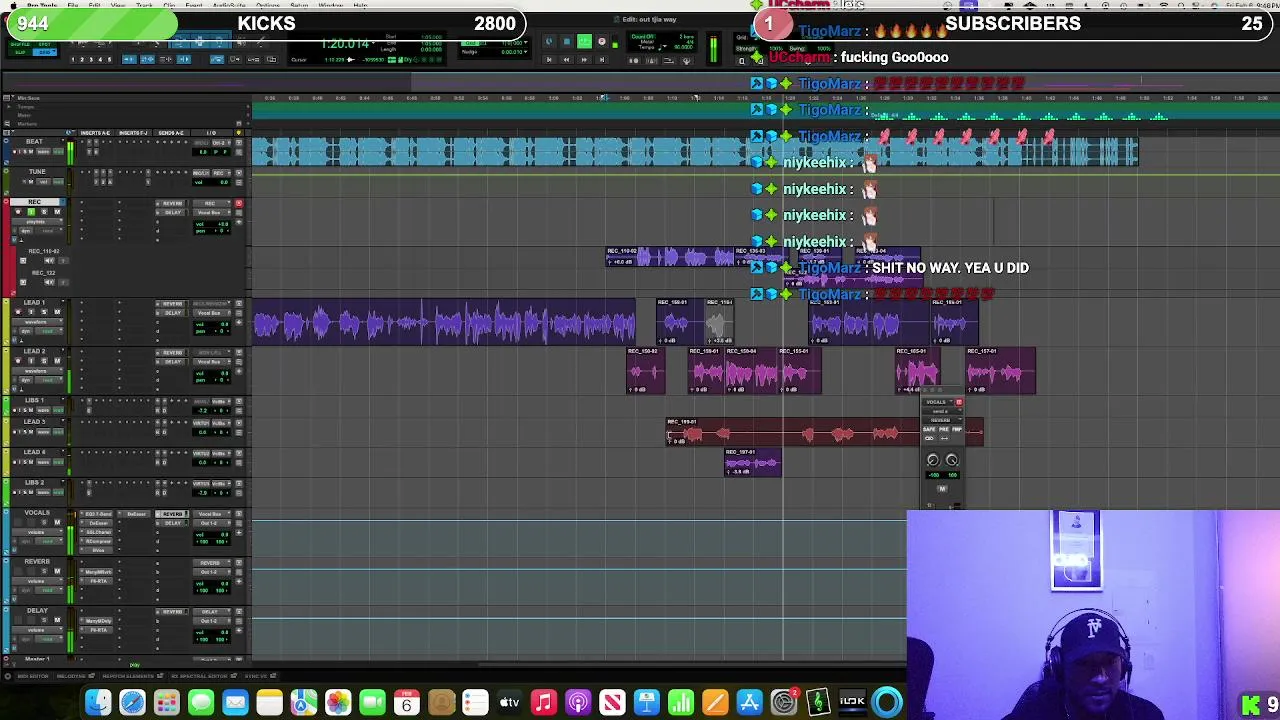Image resolution: width=1280 pixels, height=720 pixels.
Task: Solo the REC track
Action: [44, 211]
